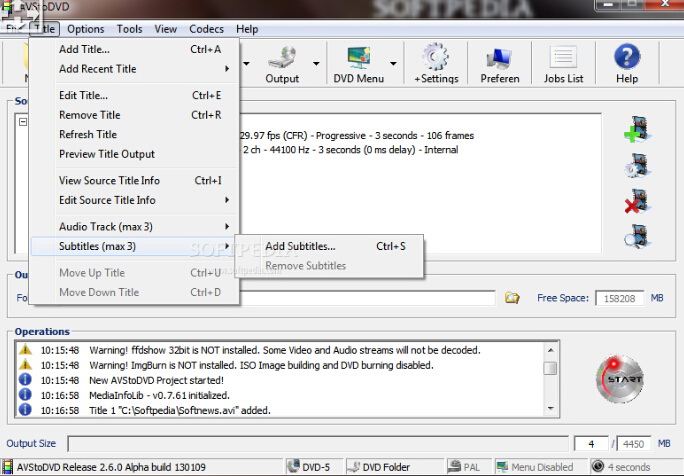
Task: Open the Help menu in the menu bar
Action: click(247, 29)
